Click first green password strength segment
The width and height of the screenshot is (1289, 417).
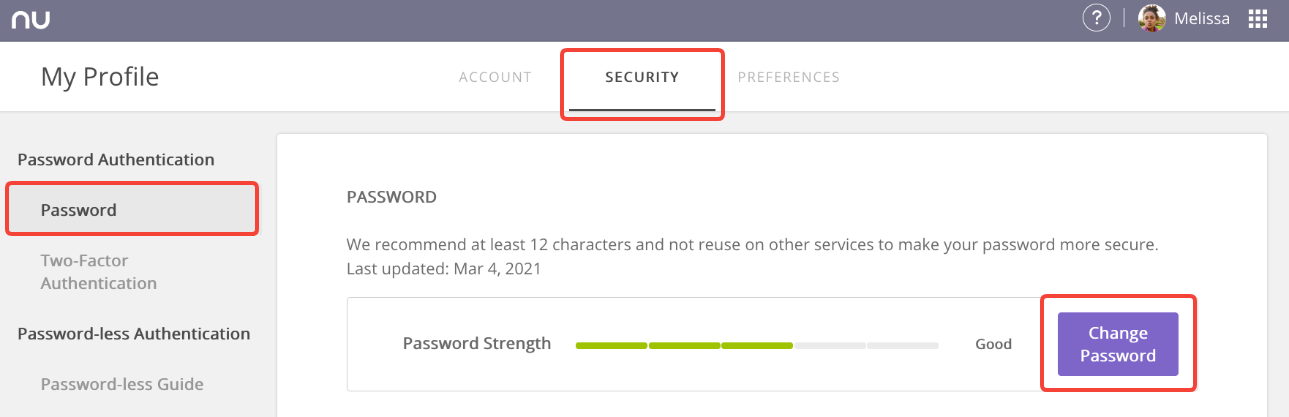(611, 345)
